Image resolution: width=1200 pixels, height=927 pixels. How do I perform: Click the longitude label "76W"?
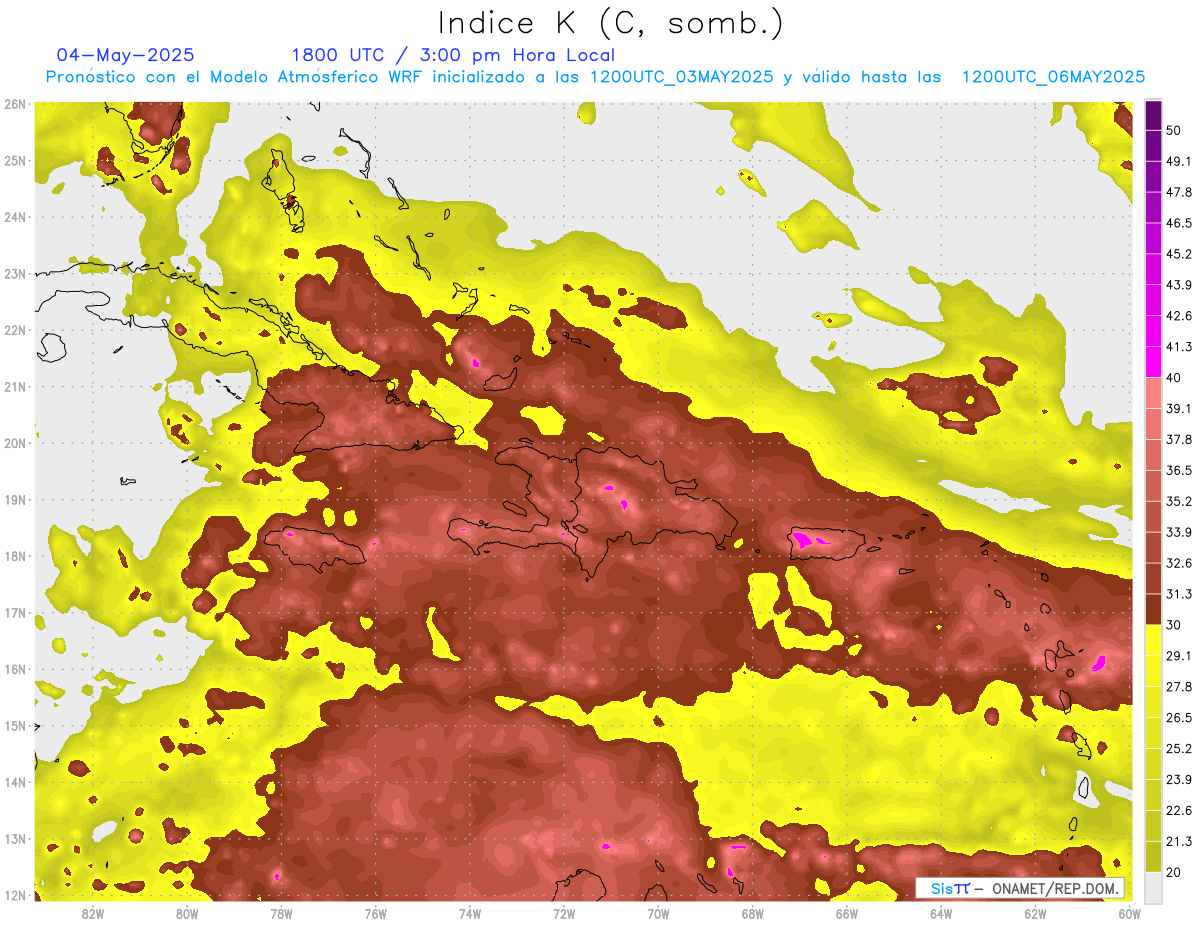(x=376, y=914)
